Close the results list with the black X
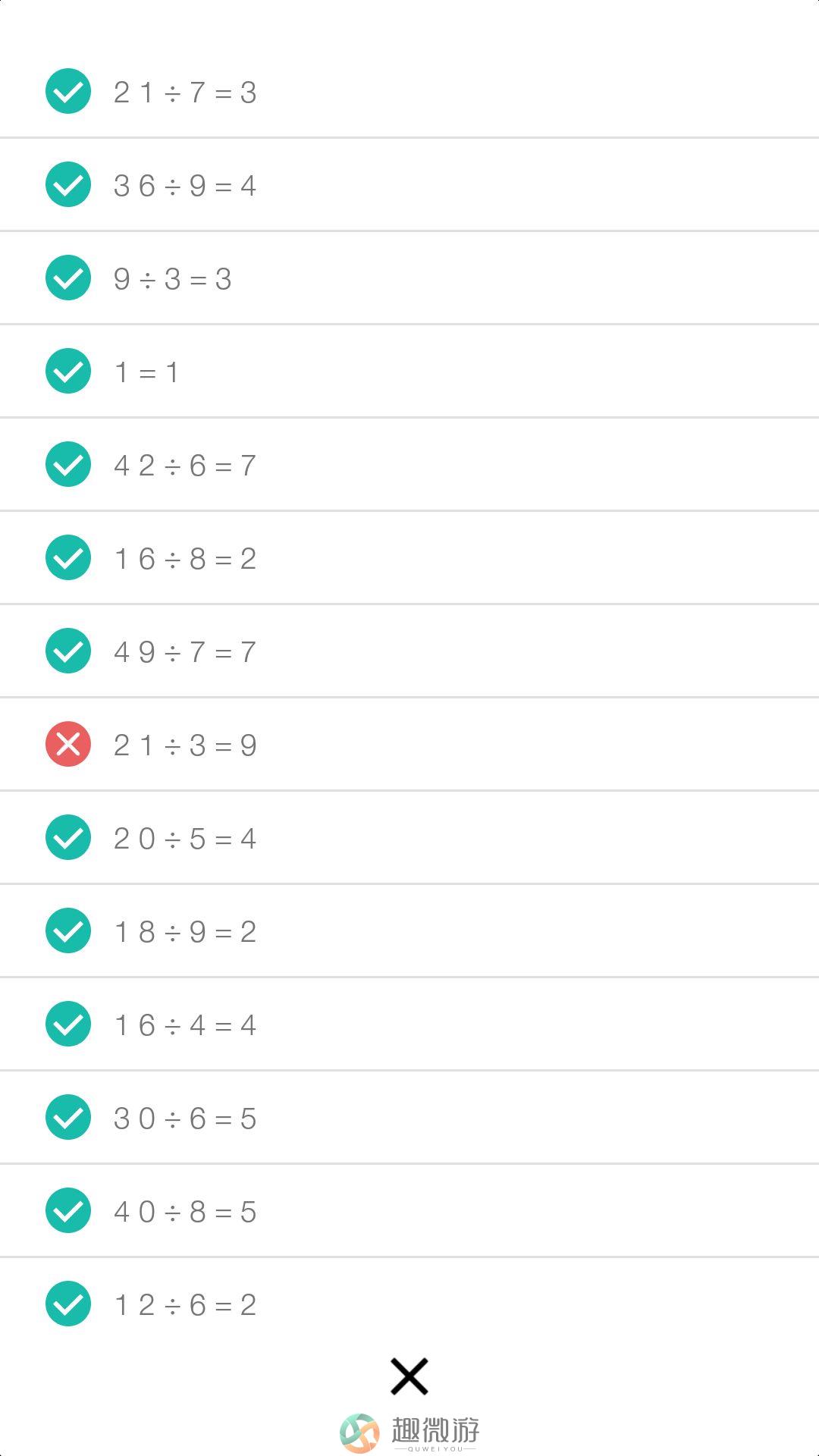The image size is (819, 1456). pyautogui.click(x=409, y=1376)
